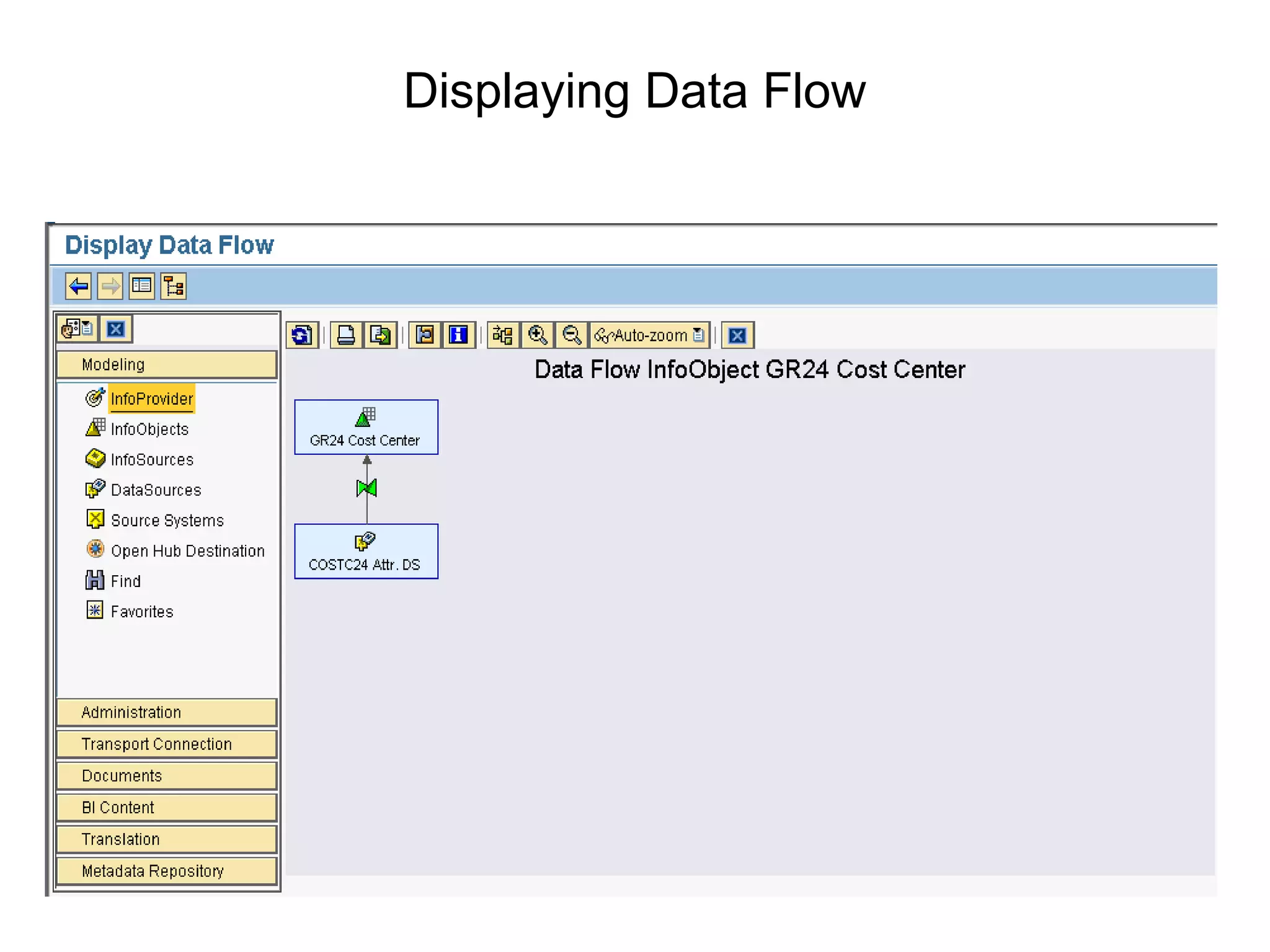
Task: Expand the Modeling section
Action: [166, 364]
